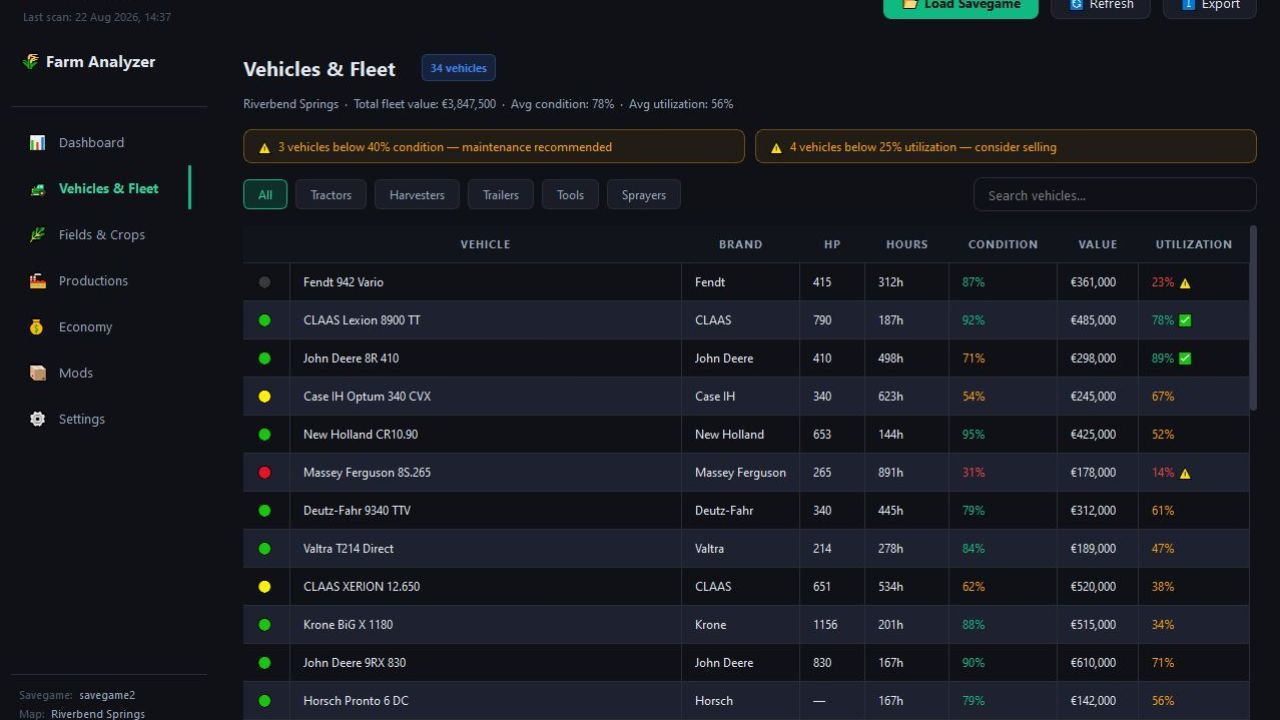Click gray status dot for Fendt 942 Vario

(265, 283)
